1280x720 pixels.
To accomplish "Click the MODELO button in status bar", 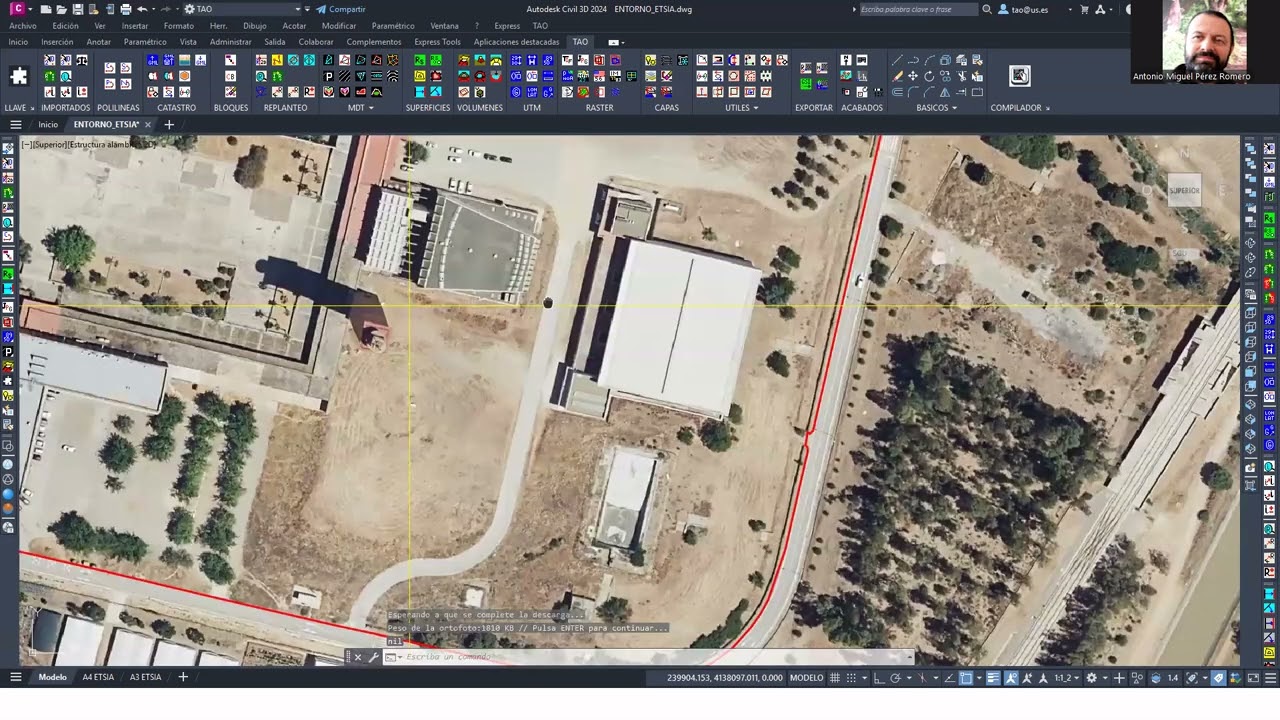I will tap(807, 678).
